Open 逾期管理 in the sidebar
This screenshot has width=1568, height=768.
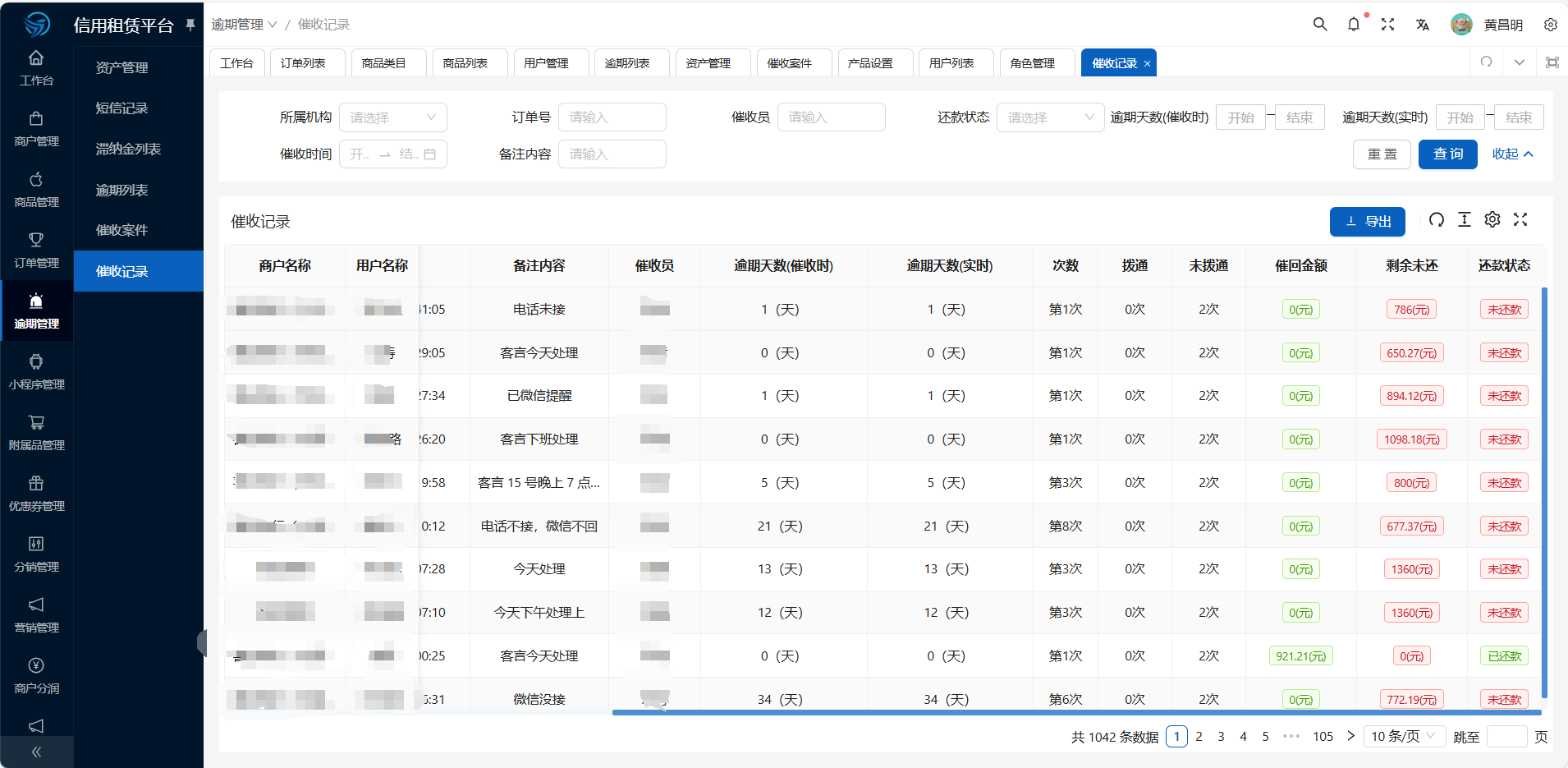click(x=36, y=311)
